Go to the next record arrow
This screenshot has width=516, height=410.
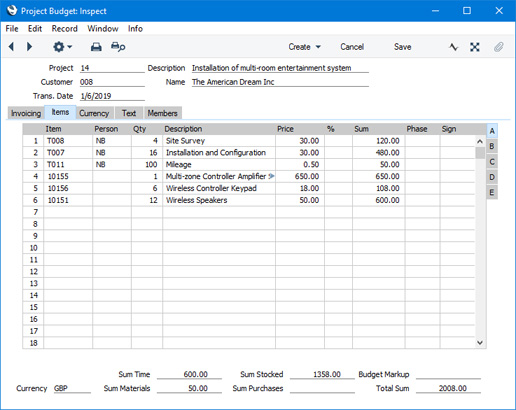tap(29, 47)
